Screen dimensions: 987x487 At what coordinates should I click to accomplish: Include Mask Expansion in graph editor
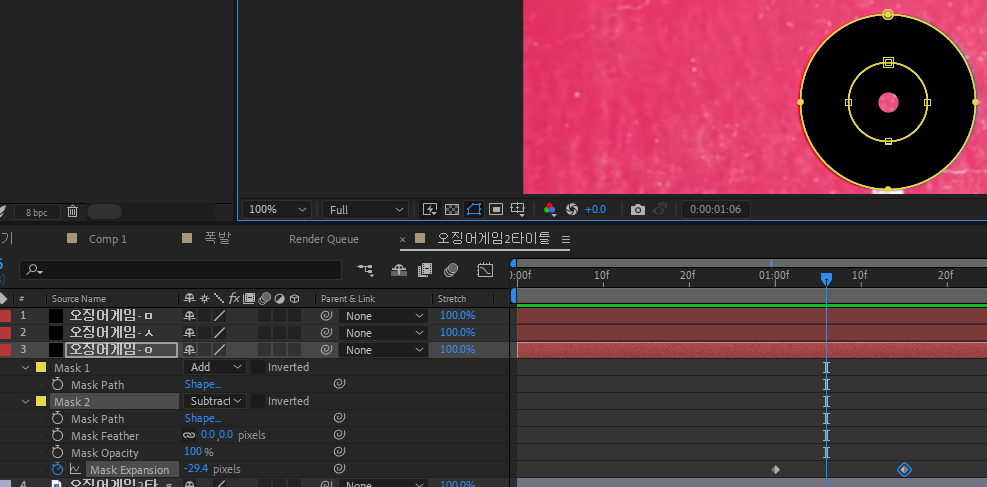[x=76, y=469]
